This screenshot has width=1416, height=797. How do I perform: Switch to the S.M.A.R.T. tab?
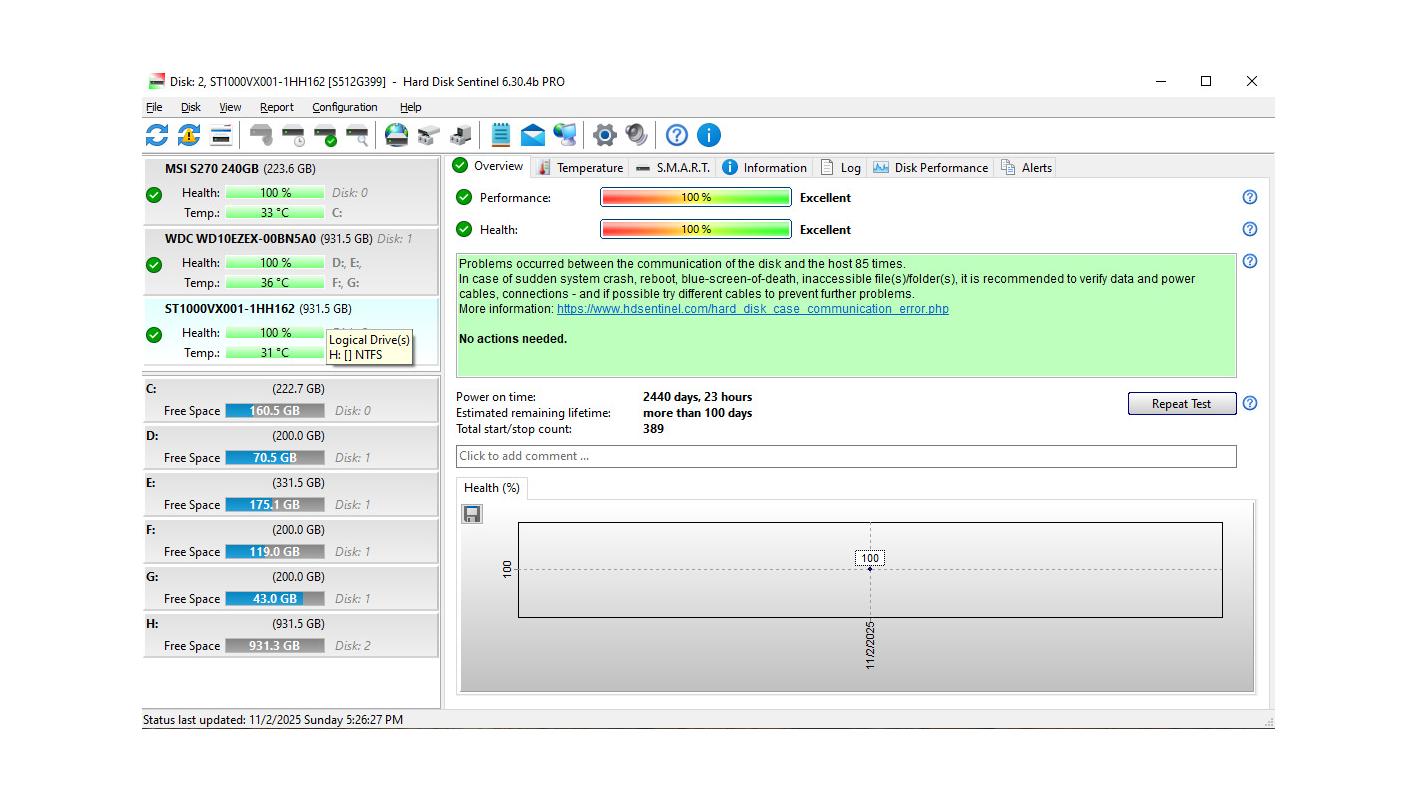coord(673,168)
